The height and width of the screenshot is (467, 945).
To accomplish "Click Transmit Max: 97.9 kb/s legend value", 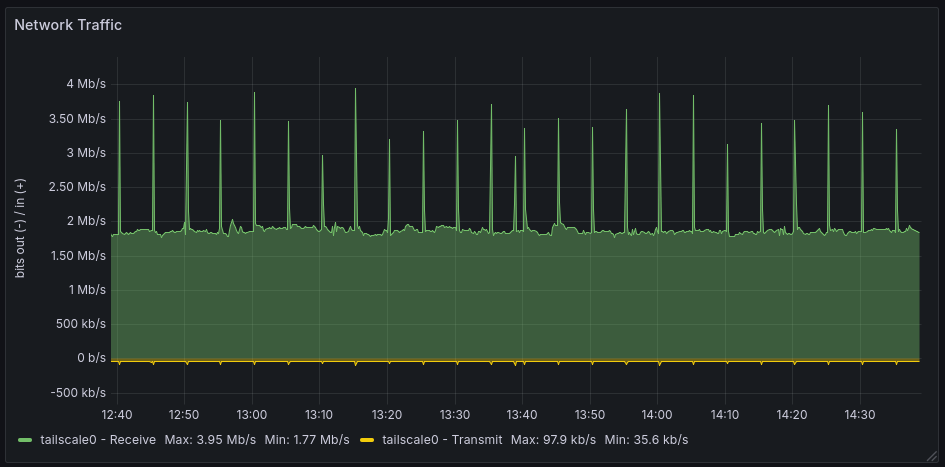I will (x=553, y=440).
